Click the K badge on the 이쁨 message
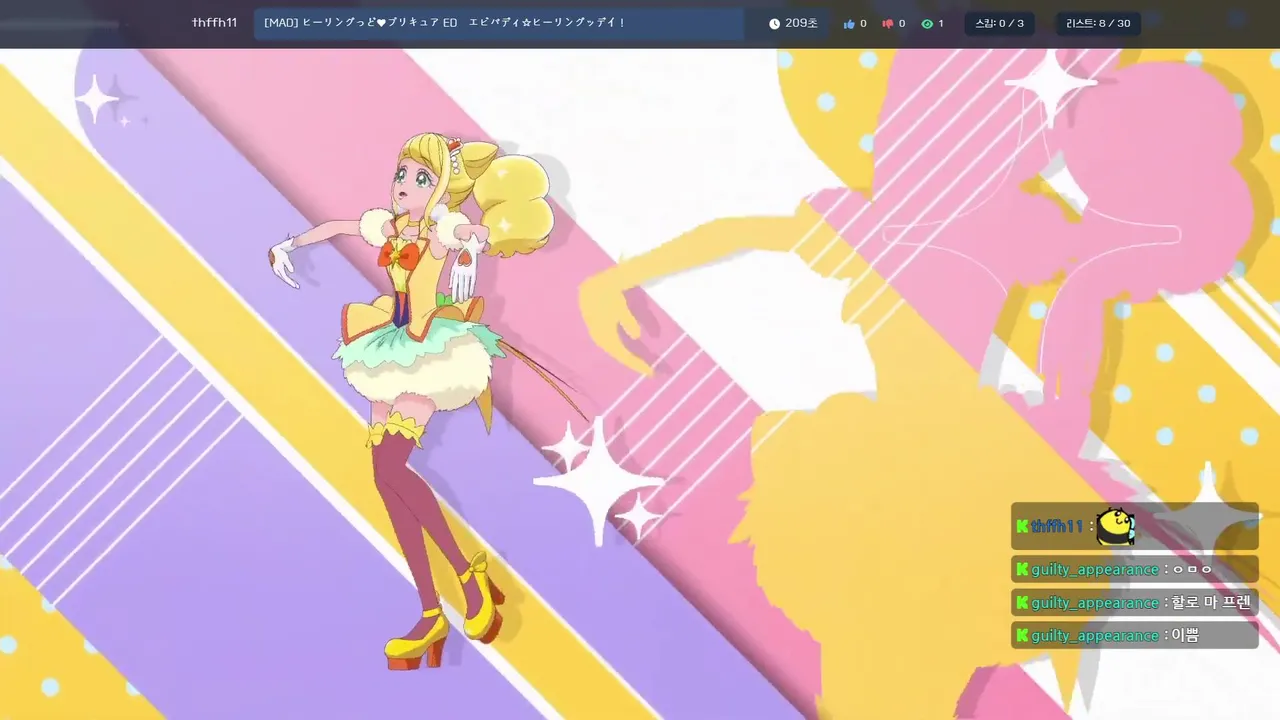The height and width of the screenshot is (720, 1280). point(1022,635)
